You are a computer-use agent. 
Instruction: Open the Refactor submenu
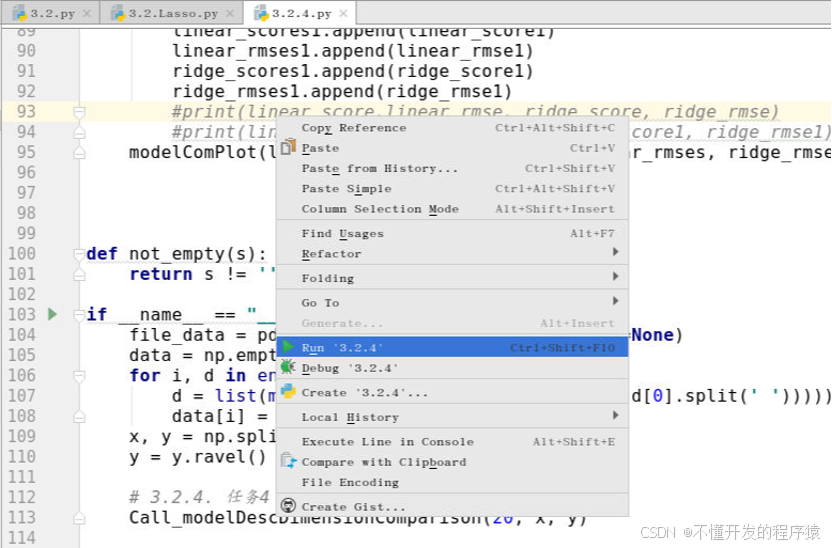452,254
